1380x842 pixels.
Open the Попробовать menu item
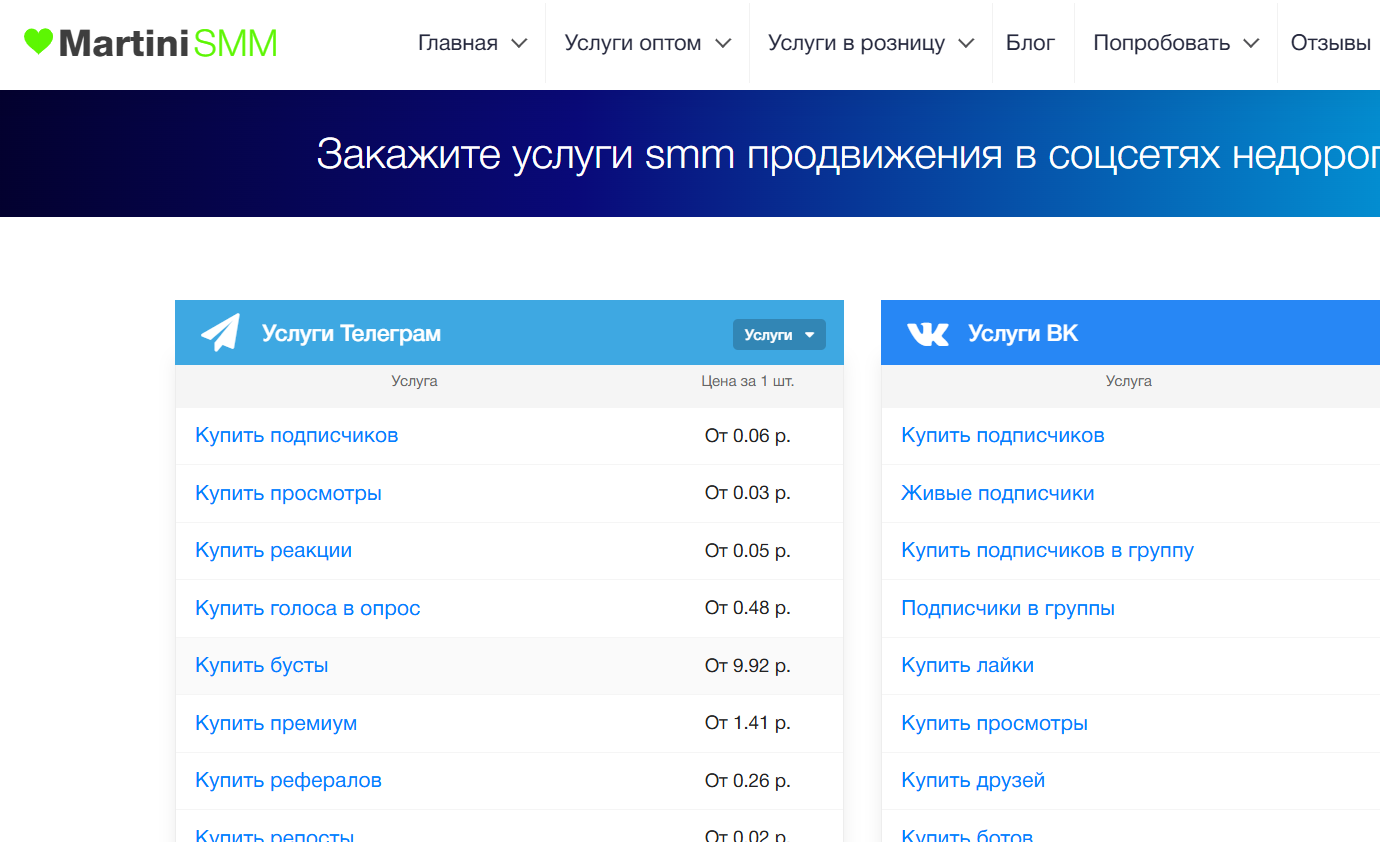(1161, 43)
